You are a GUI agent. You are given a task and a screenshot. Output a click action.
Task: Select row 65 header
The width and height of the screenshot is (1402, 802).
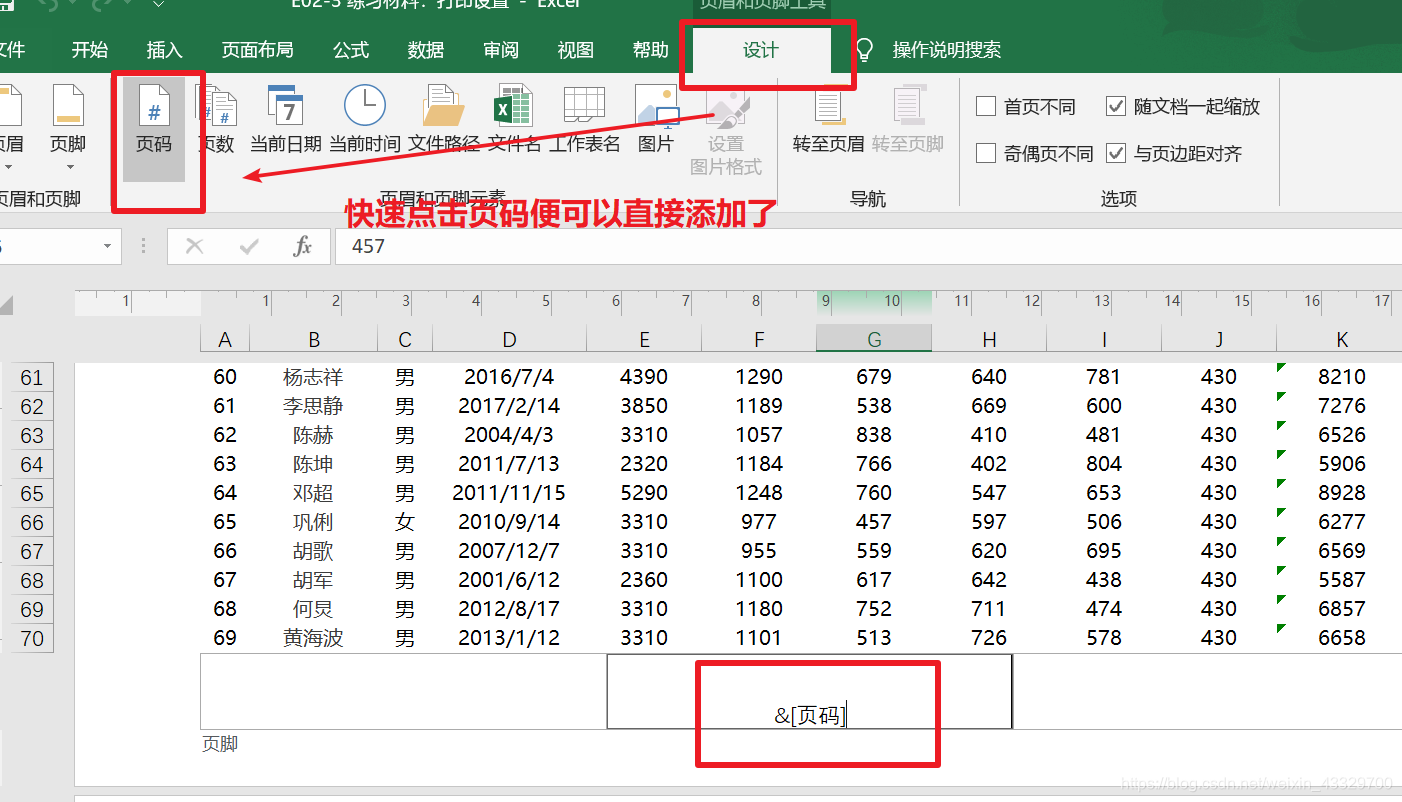click(33, 494)
